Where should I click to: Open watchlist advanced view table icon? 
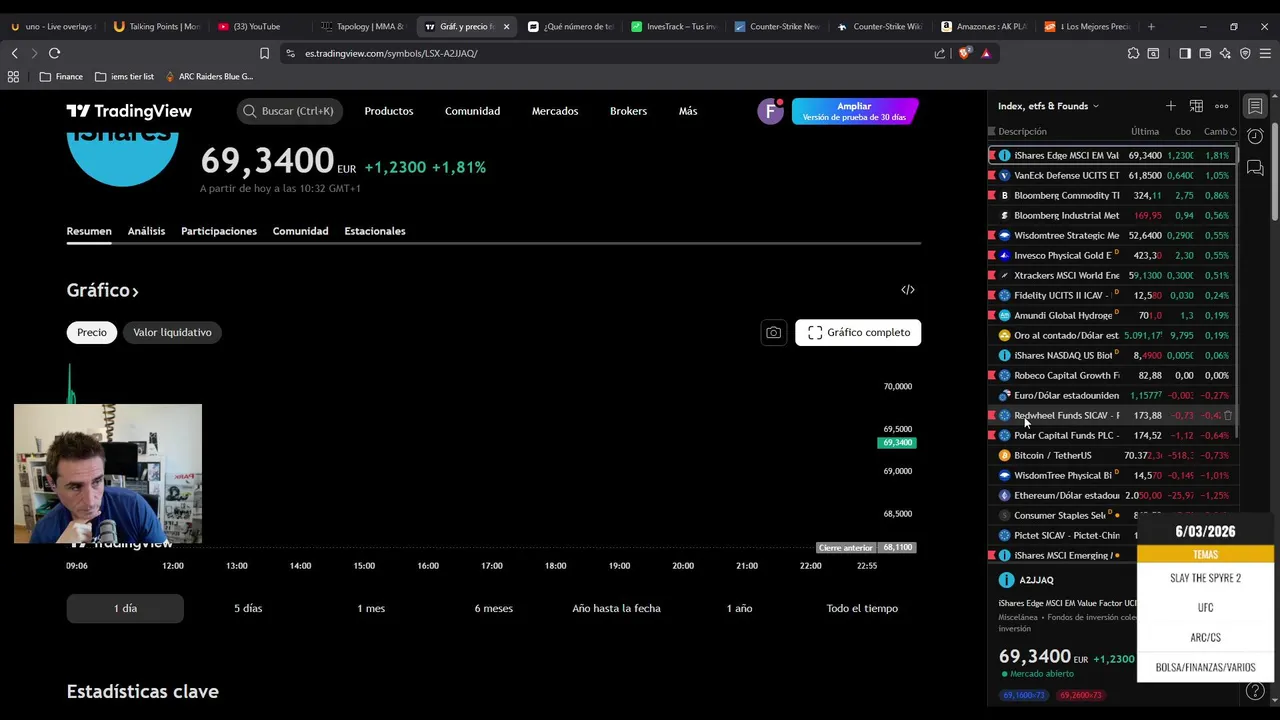(1196, 106)
